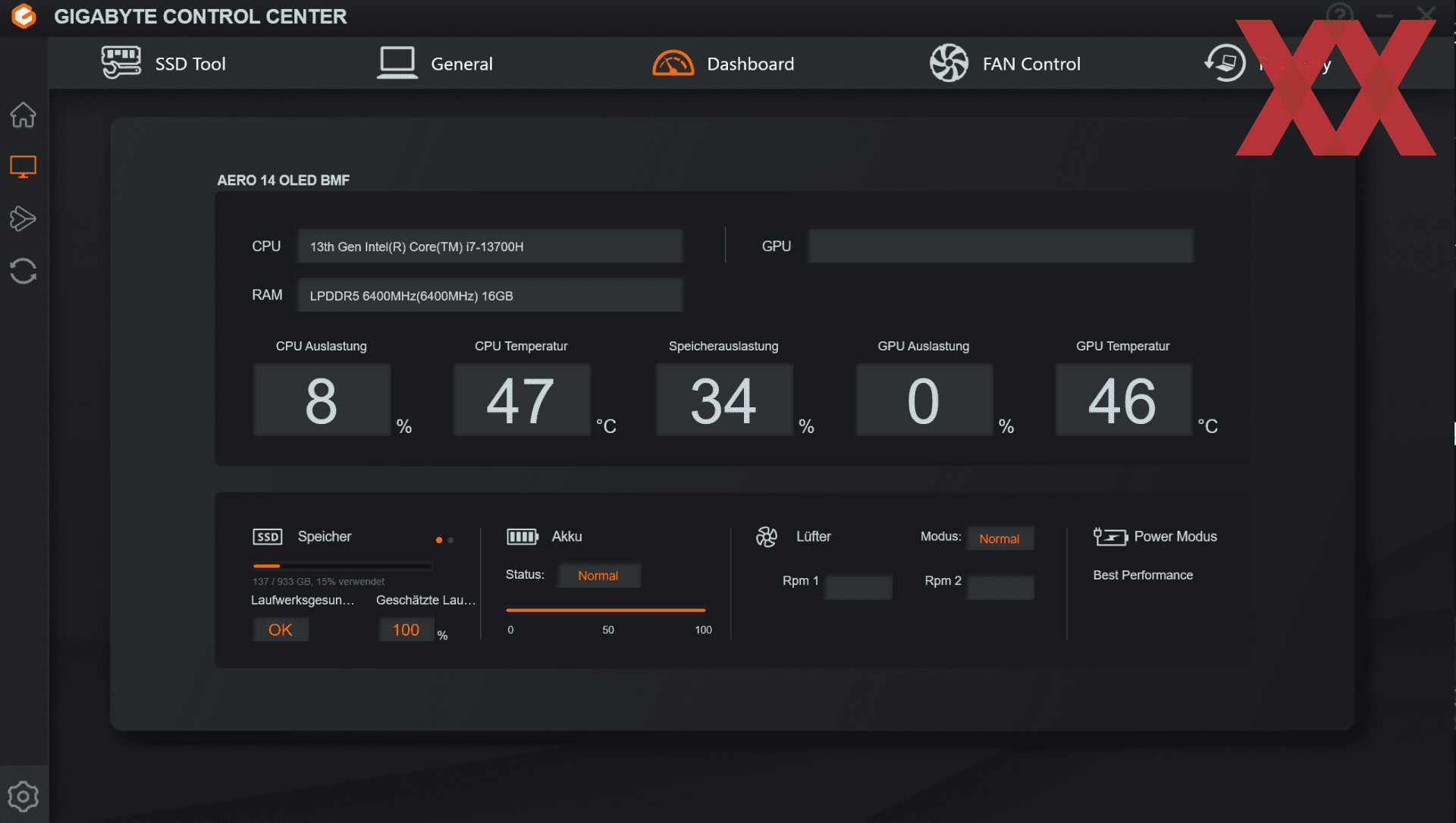The height and width of the screenshot is (823, 1456).
Task: Click the Akku battery icon
Action: pos(522,537)
